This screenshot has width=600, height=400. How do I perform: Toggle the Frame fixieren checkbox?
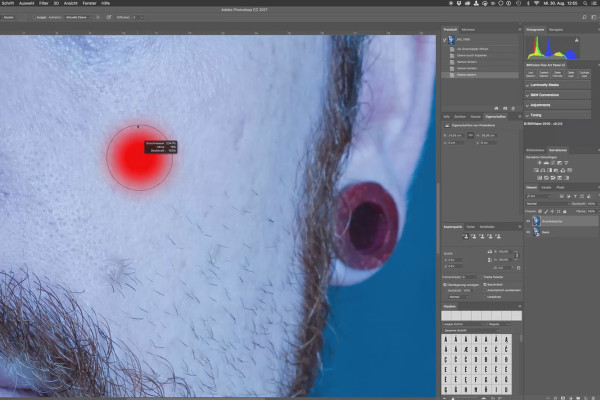point(481,277)
